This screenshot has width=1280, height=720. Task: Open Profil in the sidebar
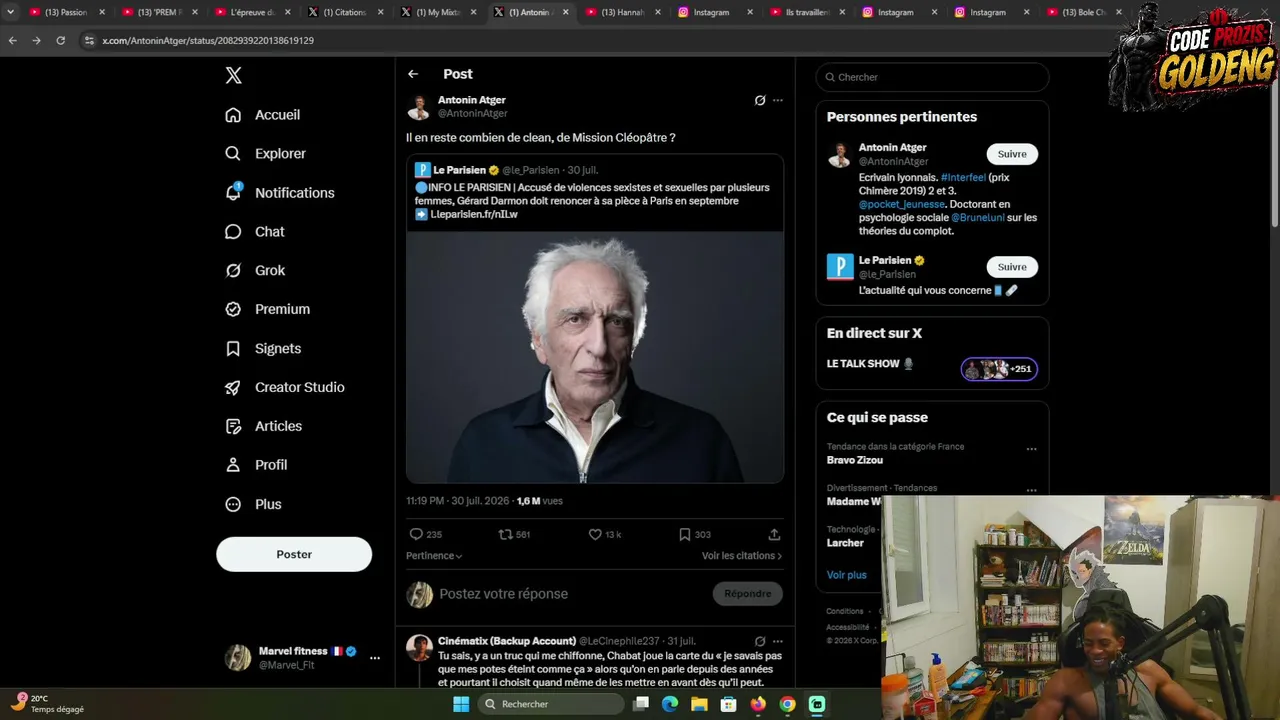coord(257,465)
